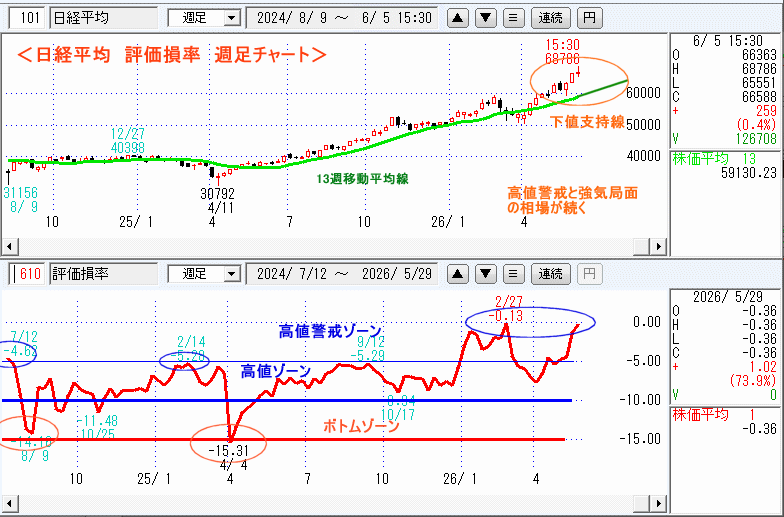Click the 連続 button in the Nikkei chart toolbar
The width and height of the screenshot is (784, 517).
[550, 18]
